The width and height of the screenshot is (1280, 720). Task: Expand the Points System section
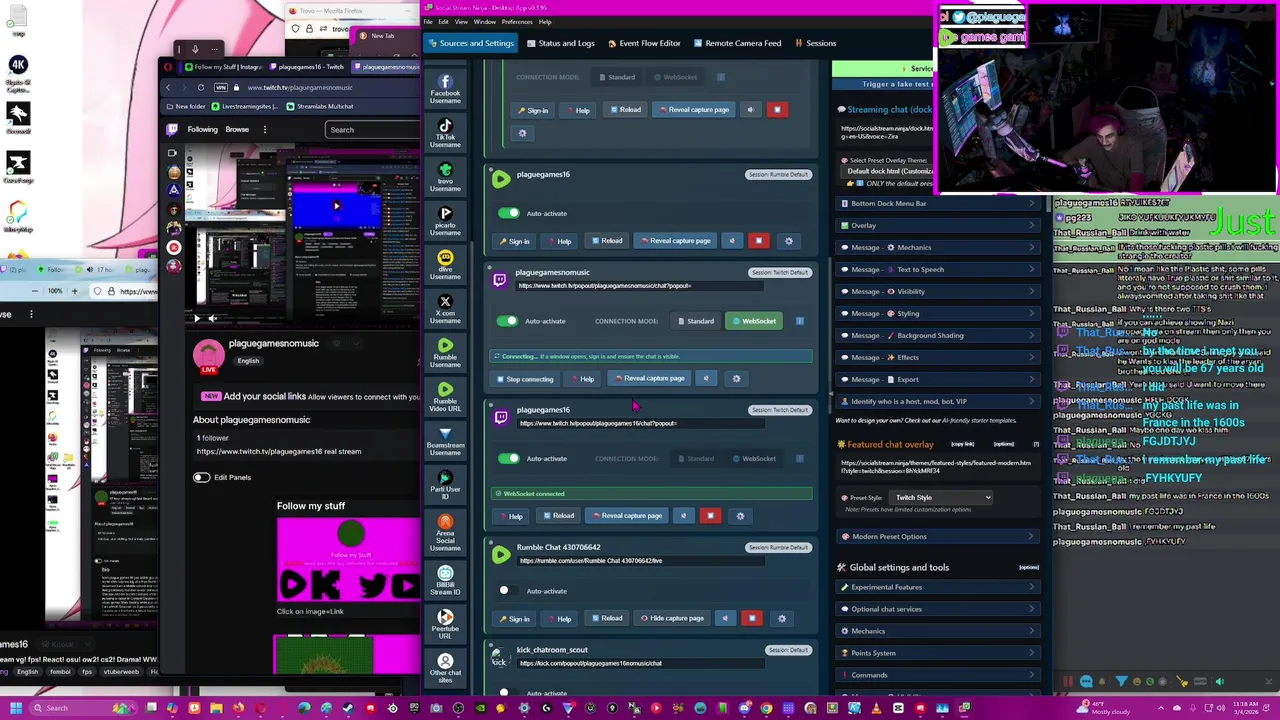pyautogui.click(x=938, y=653)
